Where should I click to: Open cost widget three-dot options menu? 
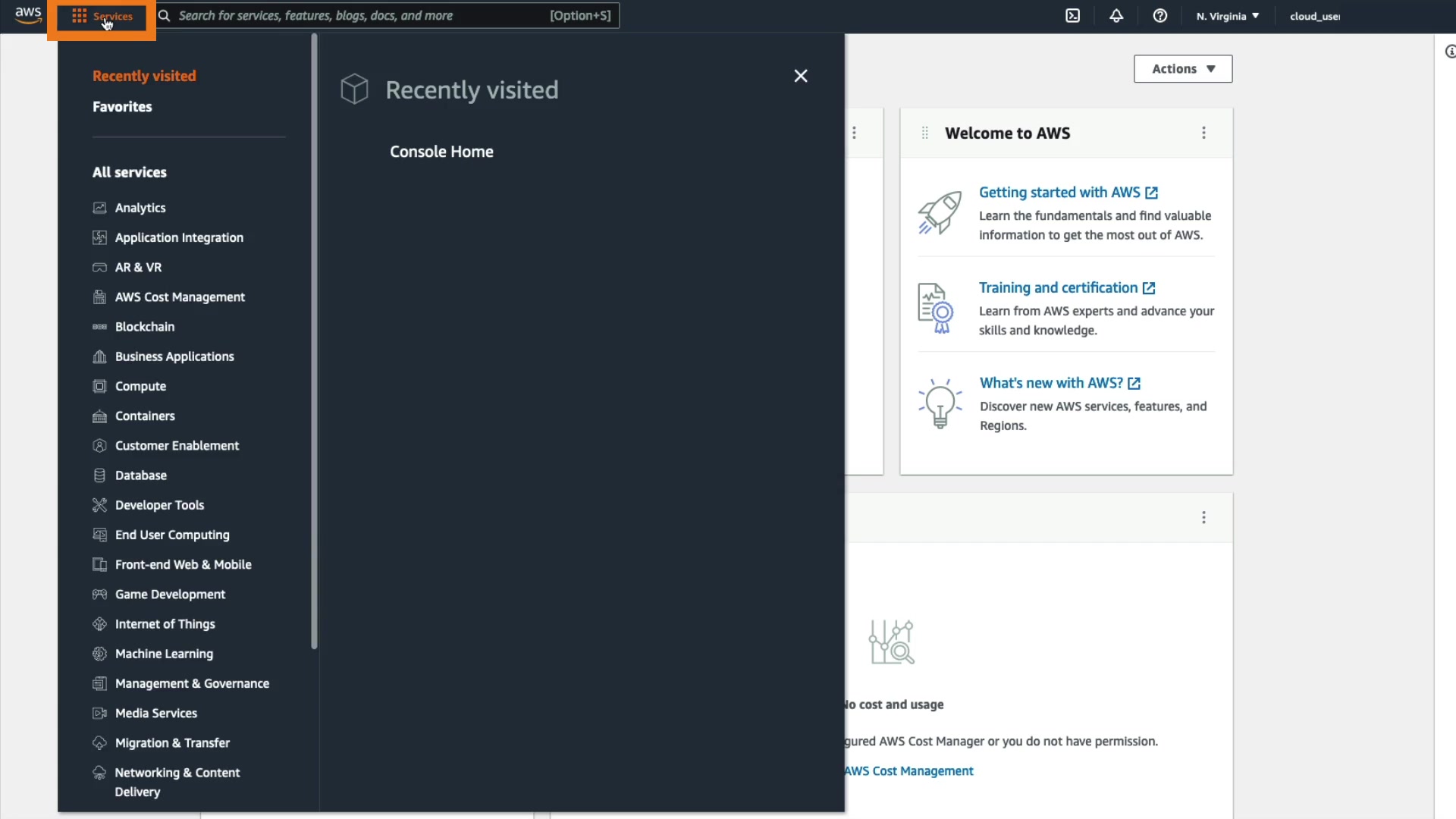click(1203, 518)
